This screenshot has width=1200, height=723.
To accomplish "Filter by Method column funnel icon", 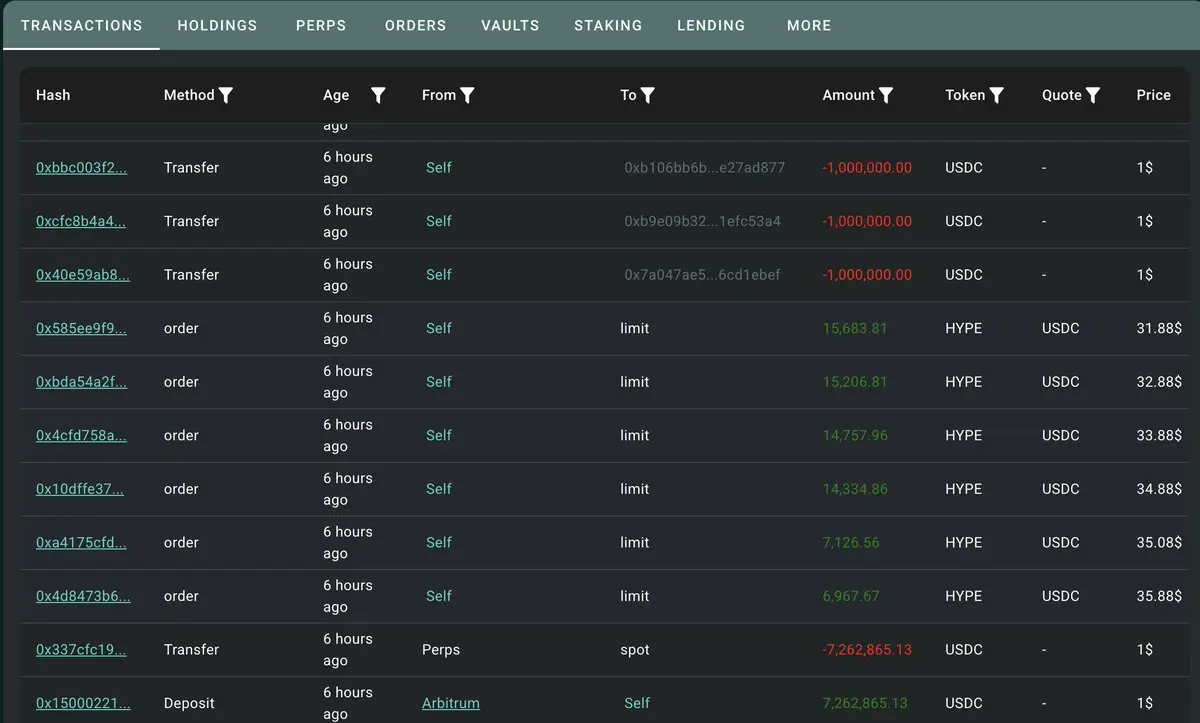I will (226, 95).
